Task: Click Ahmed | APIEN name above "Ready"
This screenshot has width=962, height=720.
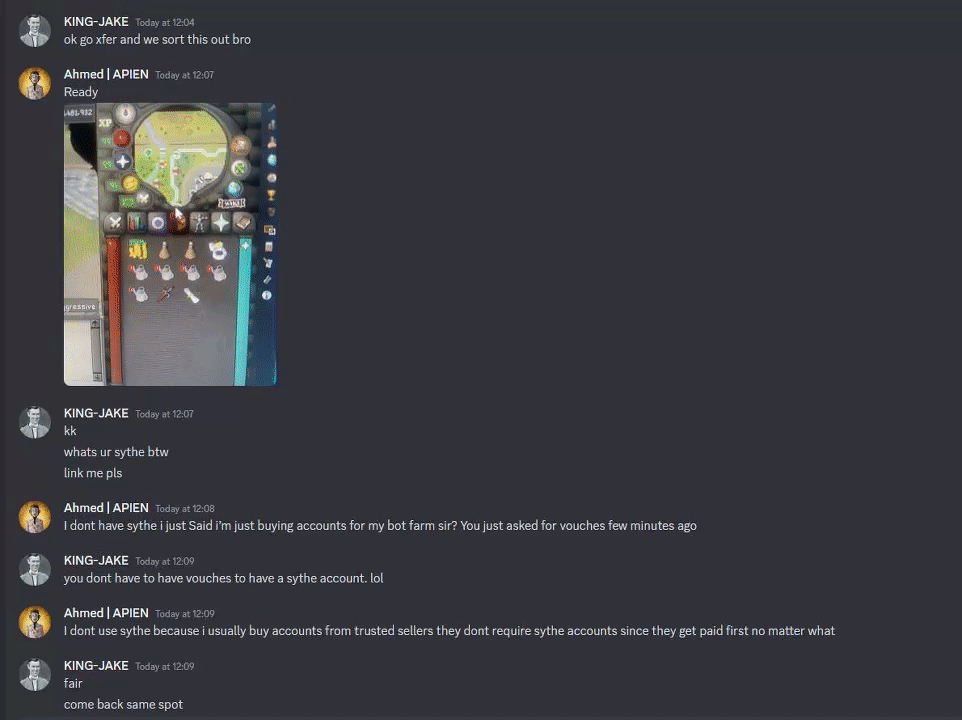Action: (x=106, y=74)
